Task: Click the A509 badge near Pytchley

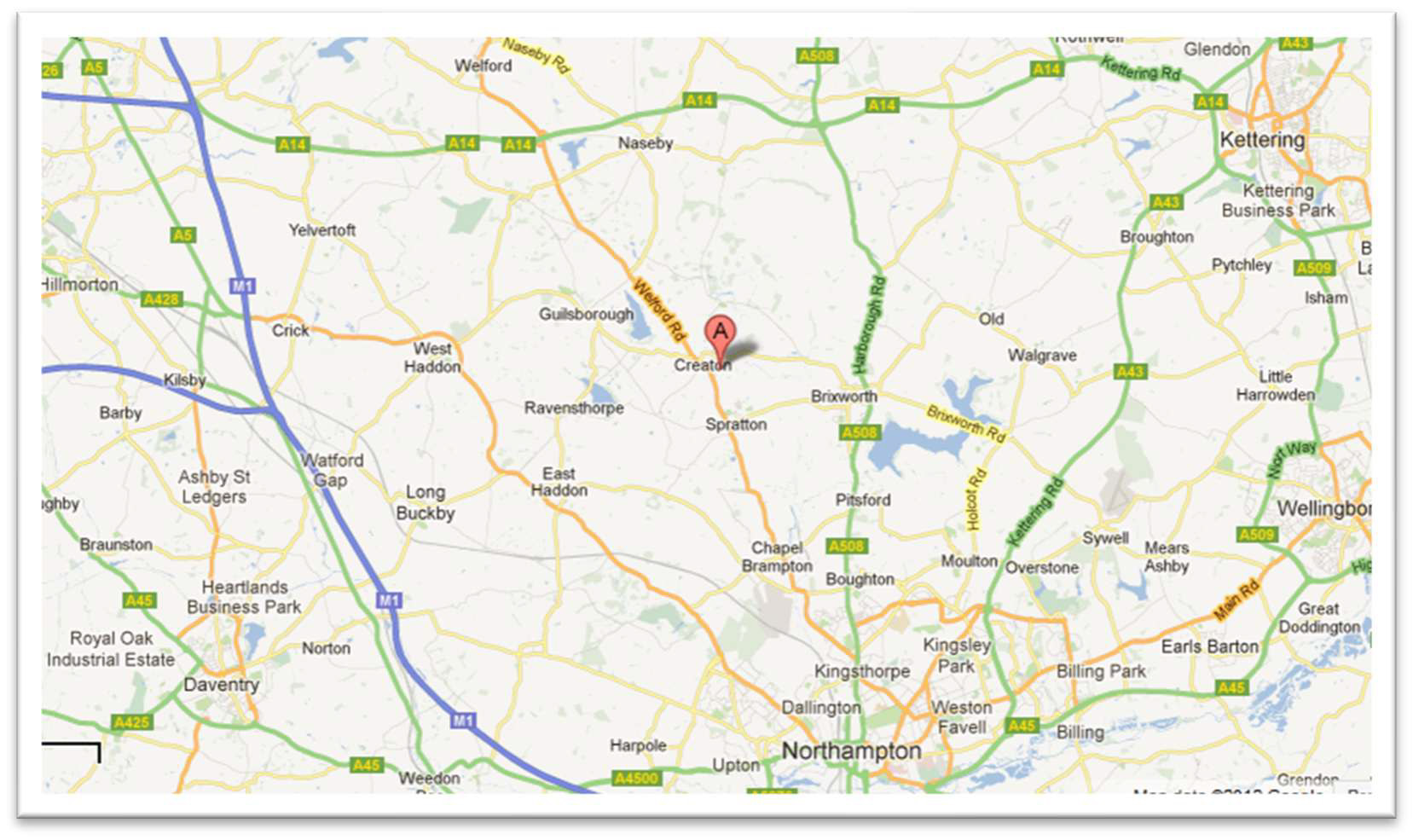Action: [1314, 268]
